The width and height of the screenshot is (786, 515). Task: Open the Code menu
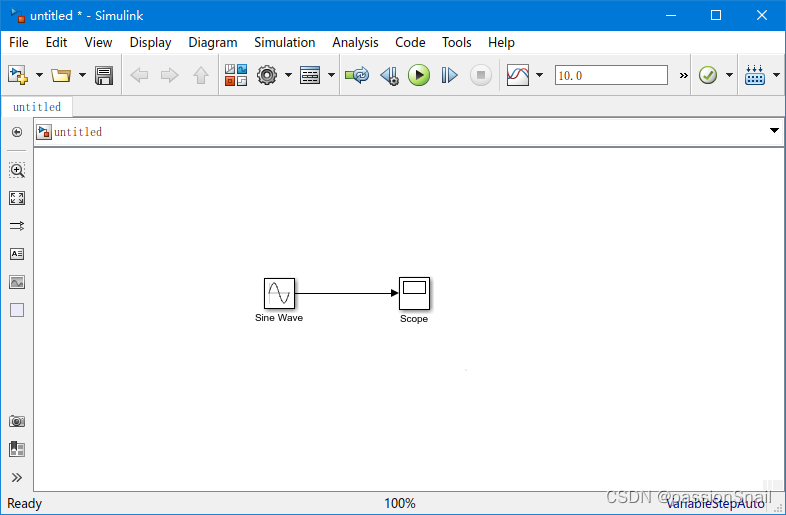[410, 43]
